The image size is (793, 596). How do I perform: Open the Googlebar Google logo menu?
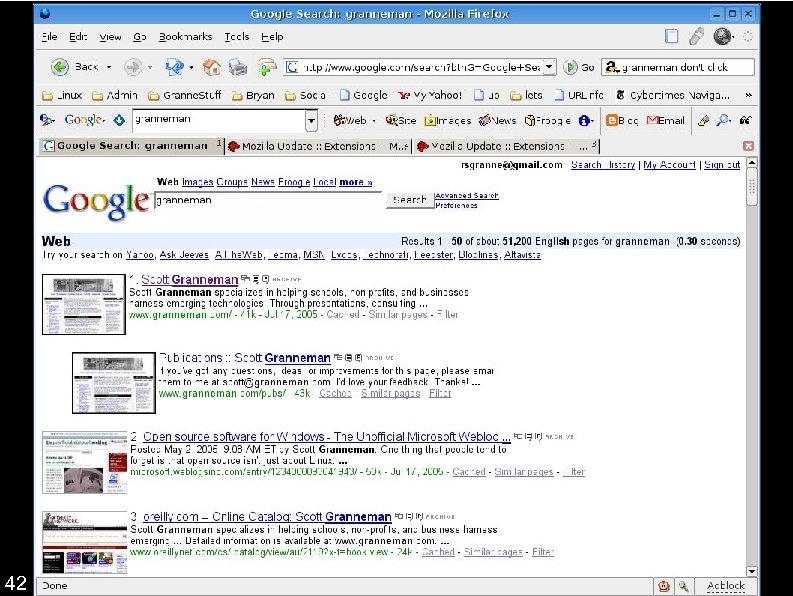click(84, 120)
